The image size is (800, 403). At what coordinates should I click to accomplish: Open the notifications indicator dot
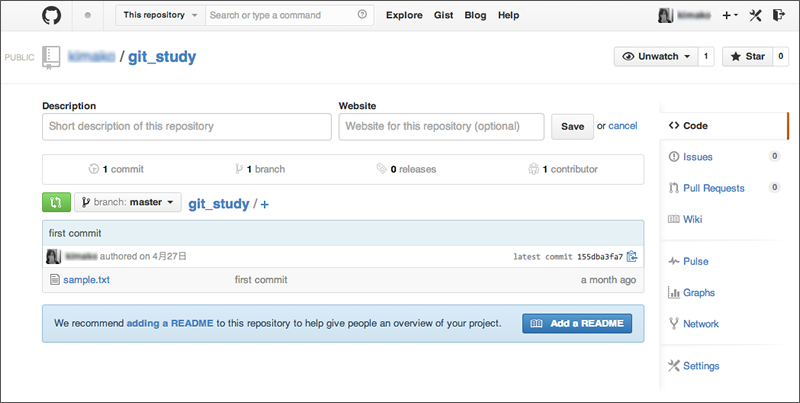pyautogui.click(x=88, y=16)
